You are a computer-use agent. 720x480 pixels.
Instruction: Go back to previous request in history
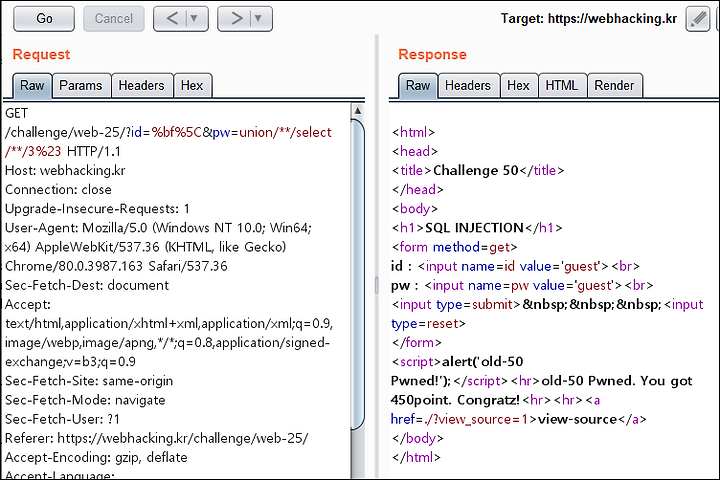[172, 19]
